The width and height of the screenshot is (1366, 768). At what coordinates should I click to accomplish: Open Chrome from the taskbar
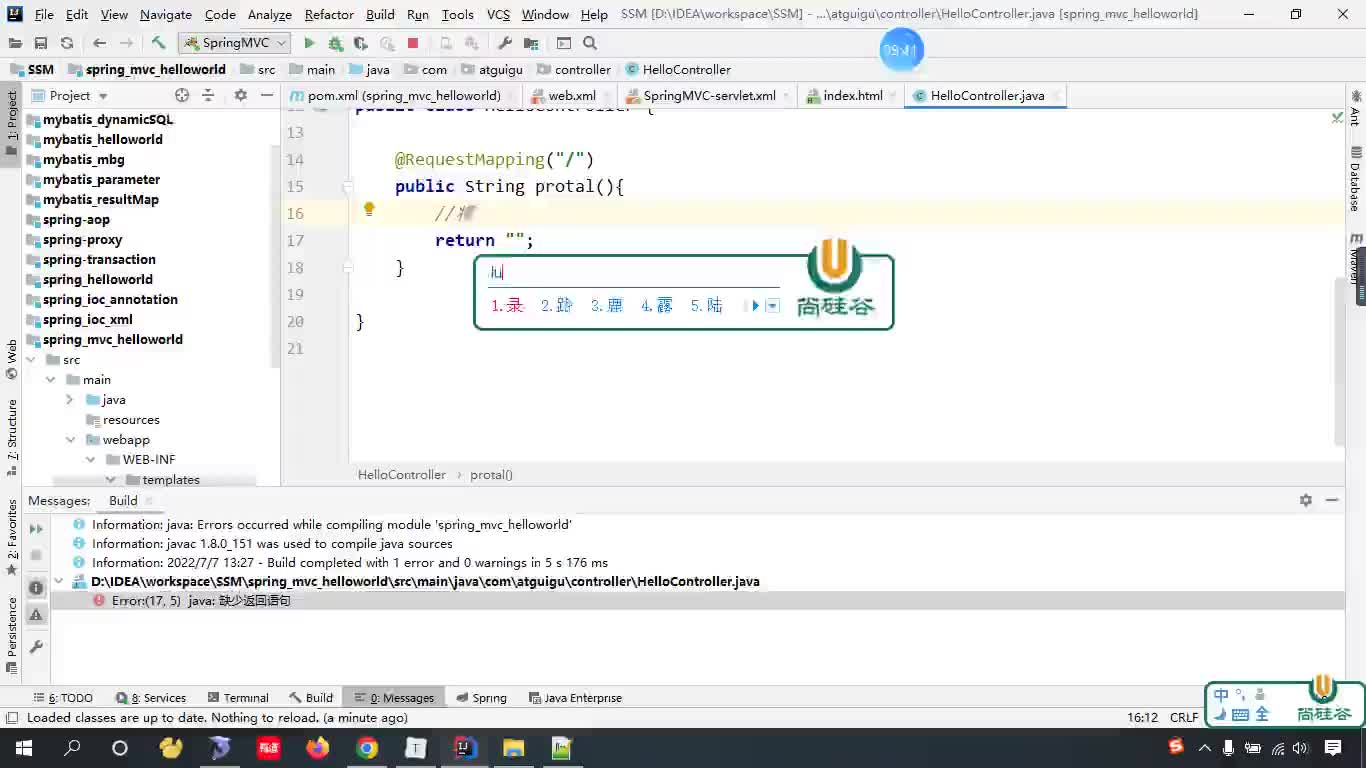pyautogui.click(x=367, y=748)
